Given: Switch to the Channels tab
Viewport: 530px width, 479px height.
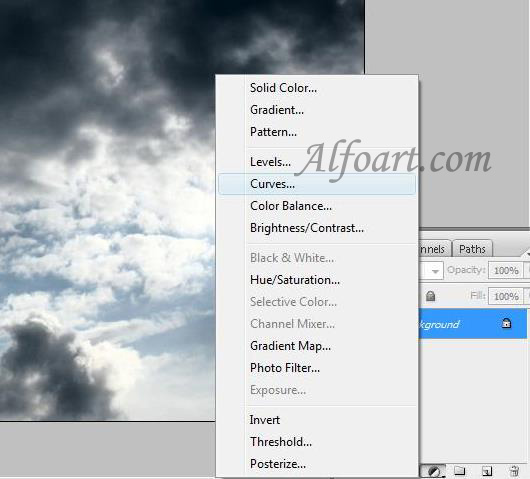Looking at the screenshot, I should [434, 249].
